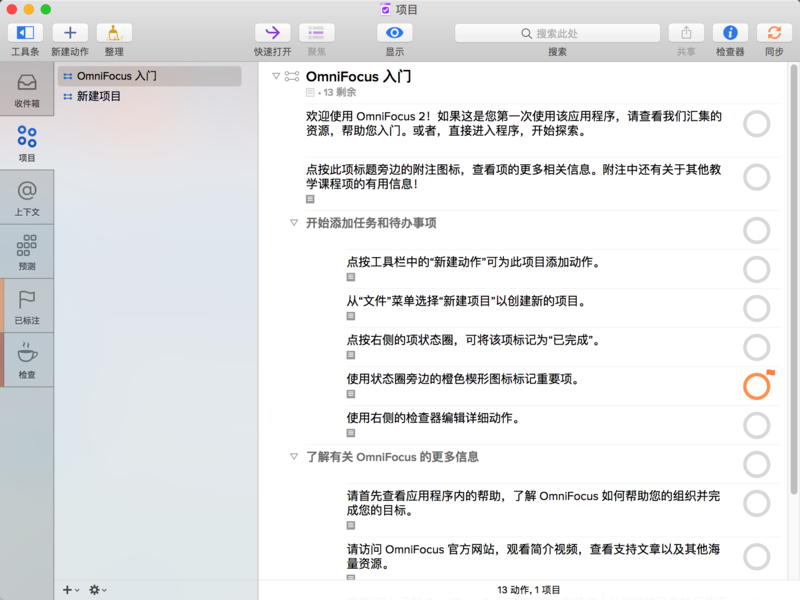The width and height of the screenshot is (800, 600).
Task: Complete the 请访问 OmniFocus 官方网站 item
Action: click(x=756, y=557)
